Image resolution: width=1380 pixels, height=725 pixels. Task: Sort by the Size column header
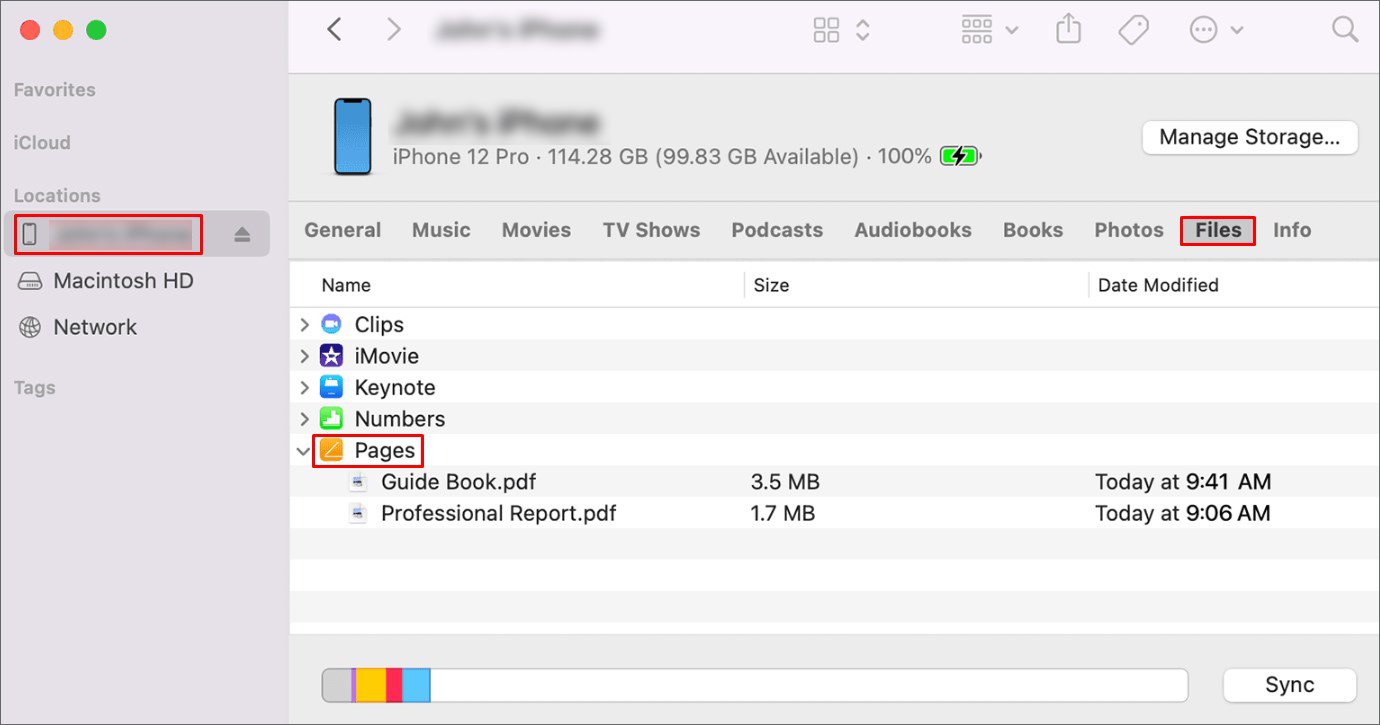click(x=771, y=285)
